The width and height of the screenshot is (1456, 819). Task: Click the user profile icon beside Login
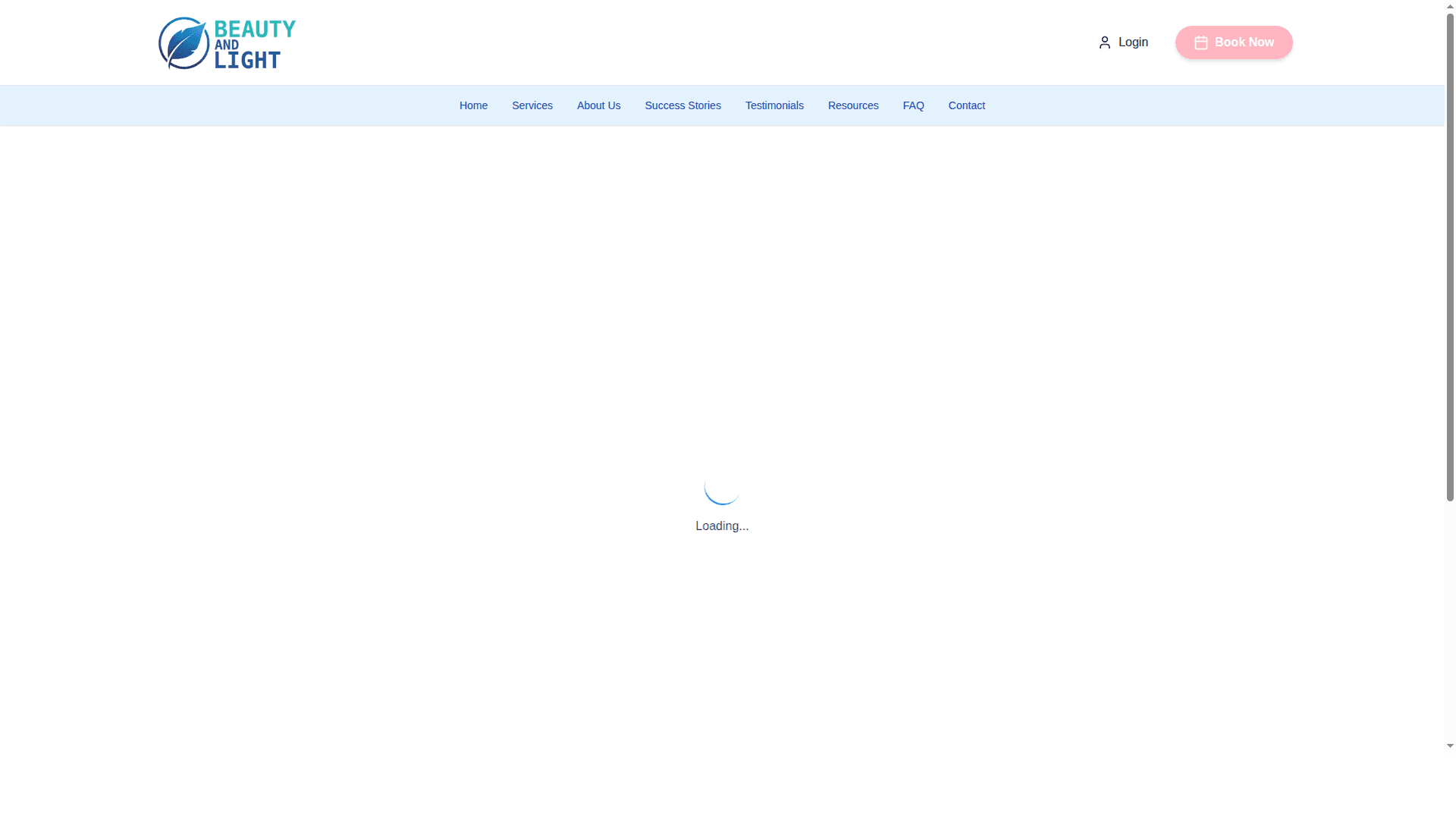[1104, 42]
